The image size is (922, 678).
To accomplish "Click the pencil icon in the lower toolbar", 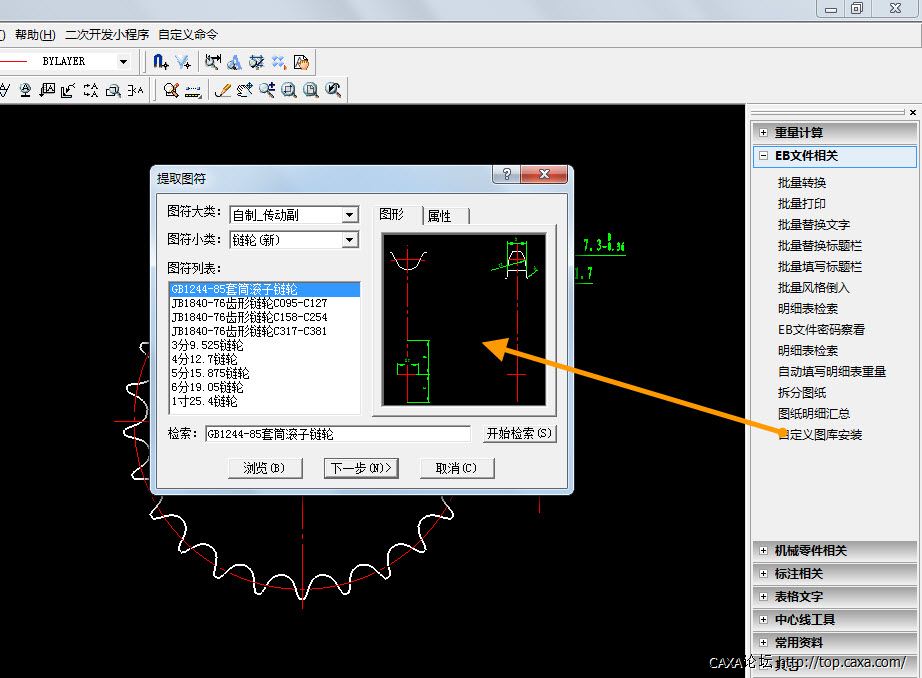I will tap(223, 90).
